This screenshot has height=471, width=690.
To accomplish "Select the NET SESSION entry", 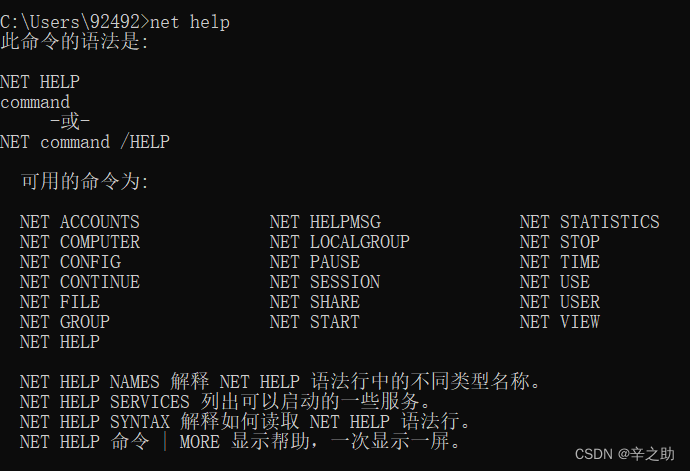I will [325, 282].
